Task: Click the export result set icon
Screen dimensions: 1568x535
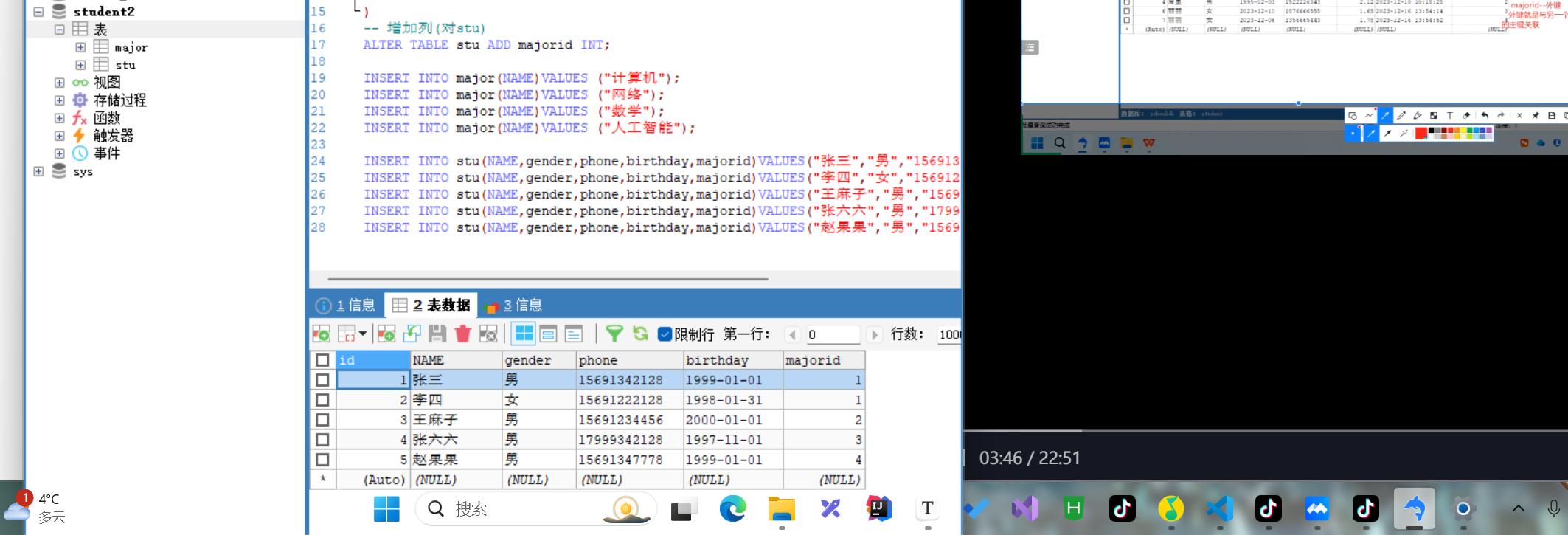Action: pos(321,334)
